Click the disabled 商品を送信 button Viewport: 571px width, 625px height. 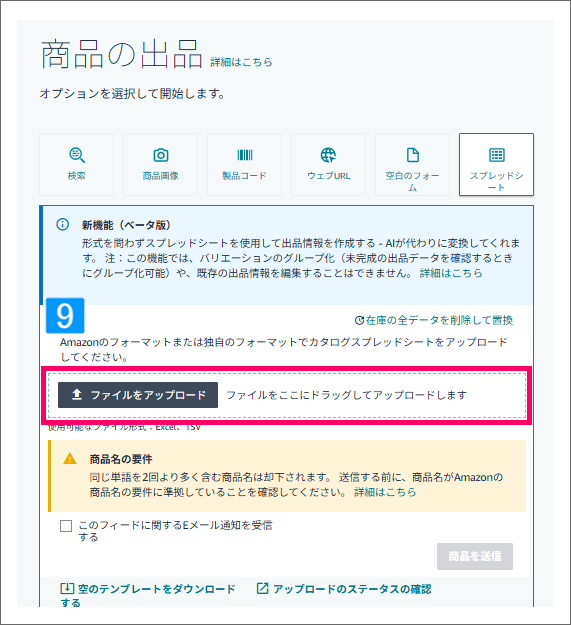pos(475,556)
